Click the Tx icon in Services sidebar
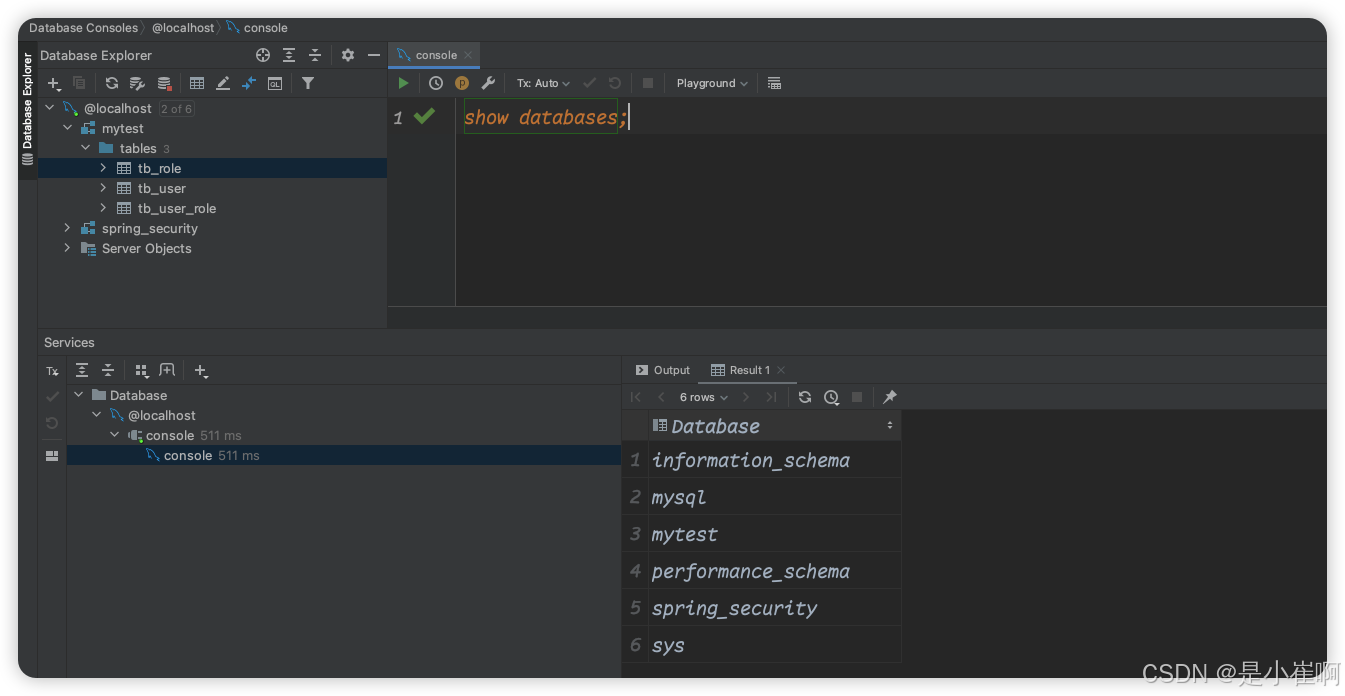The width and height of the screenshot is (1345, 696). (x=52, y=371)
